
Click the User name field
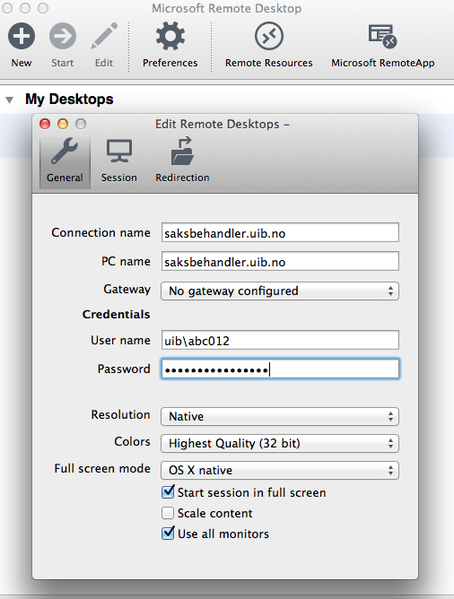click(280, 340)
